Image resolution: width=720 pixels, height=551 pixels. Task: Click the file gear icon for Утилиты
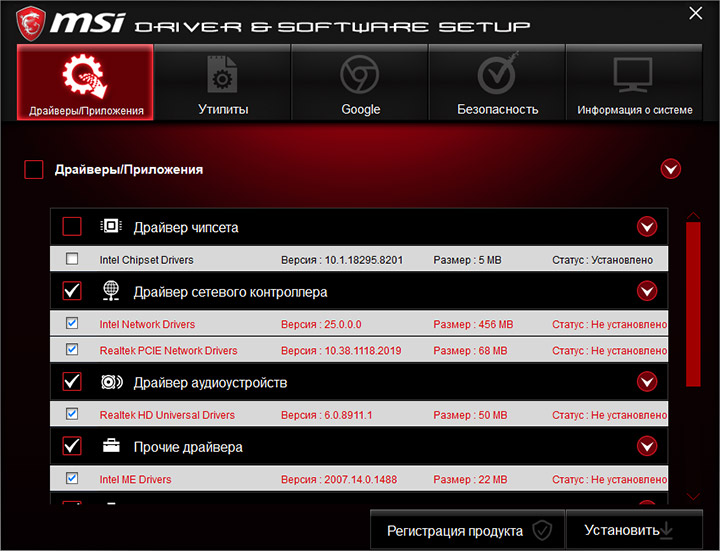click(222, 74)
